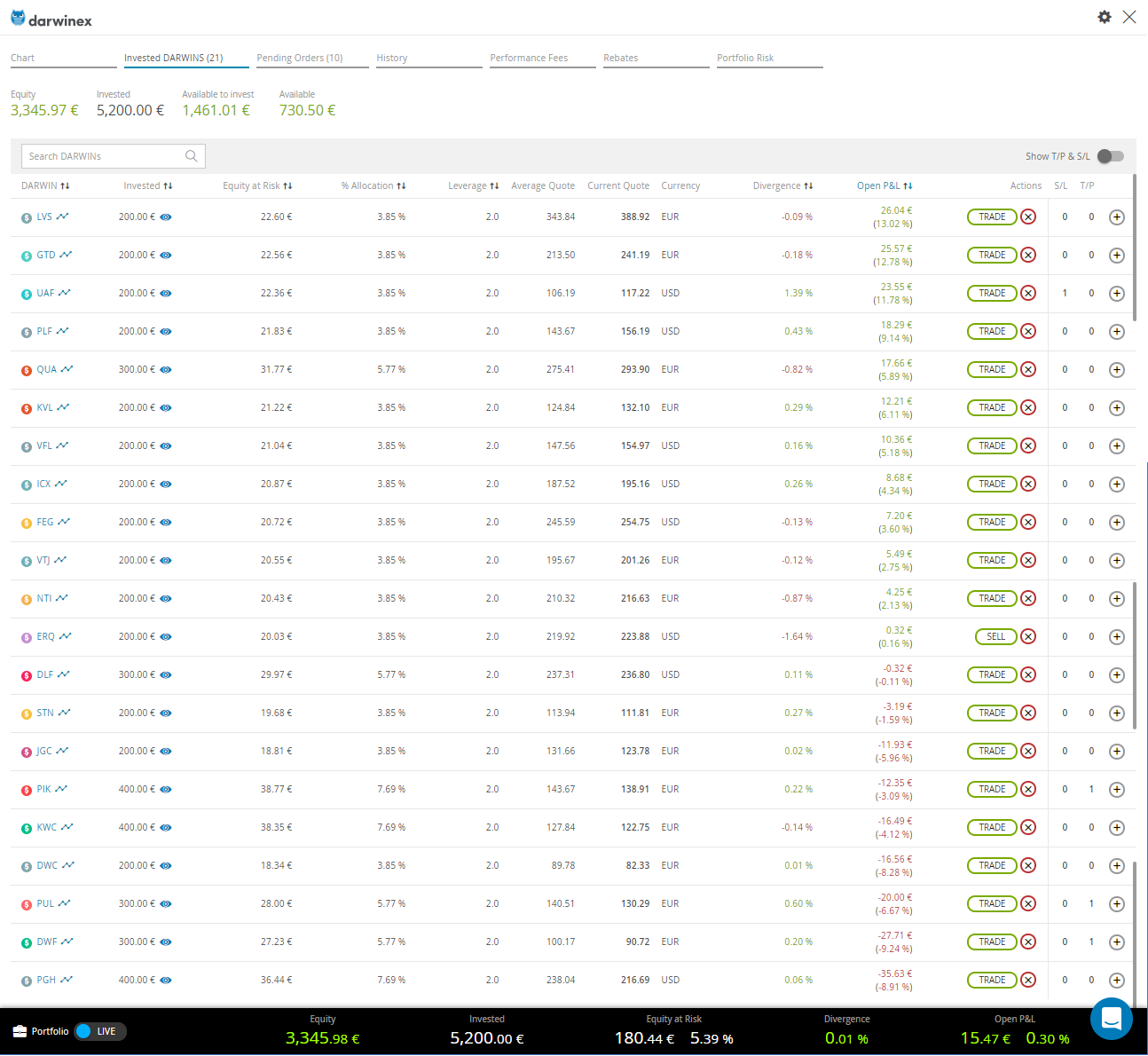Toggle eye icon on LVS invested amount
This screenshot has width=1148, height=1056.
[x=166, y=217]
